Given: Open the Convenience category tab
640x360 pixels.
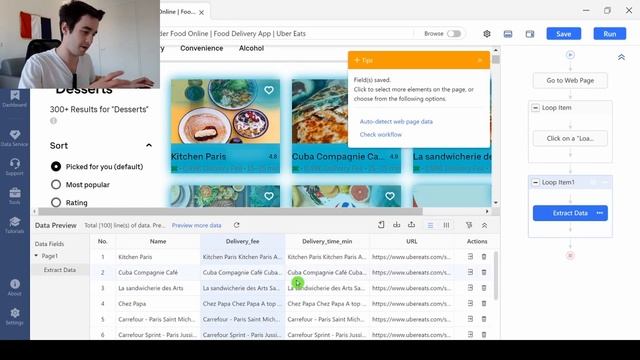Looking at the screenshot, I should (202, 48).
